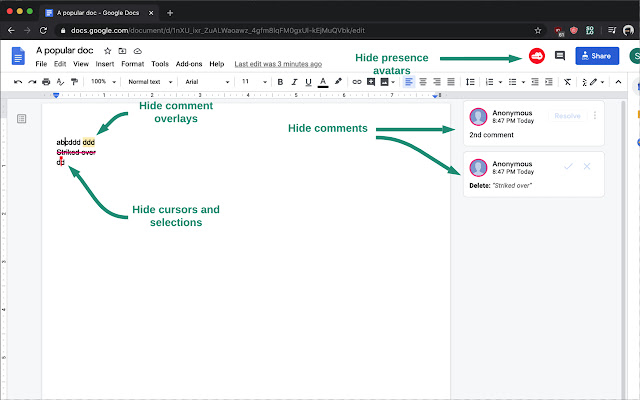Viewport: 640px width, 400px height.
Task: Toggle Underline formatting
Action: 308,81
